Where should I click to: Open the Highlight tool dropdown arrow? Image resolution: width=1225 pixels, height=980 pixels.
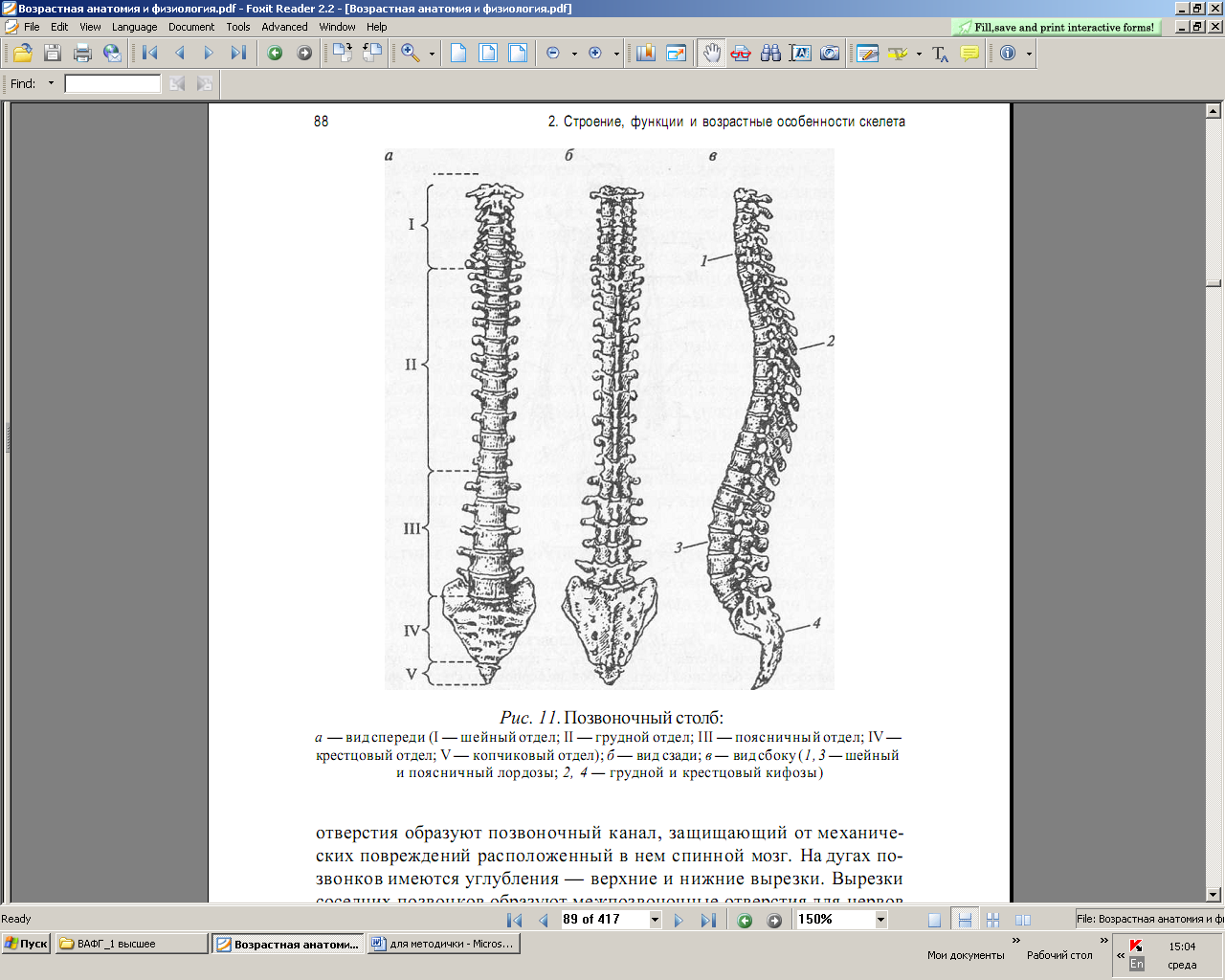tap(919, 54)
